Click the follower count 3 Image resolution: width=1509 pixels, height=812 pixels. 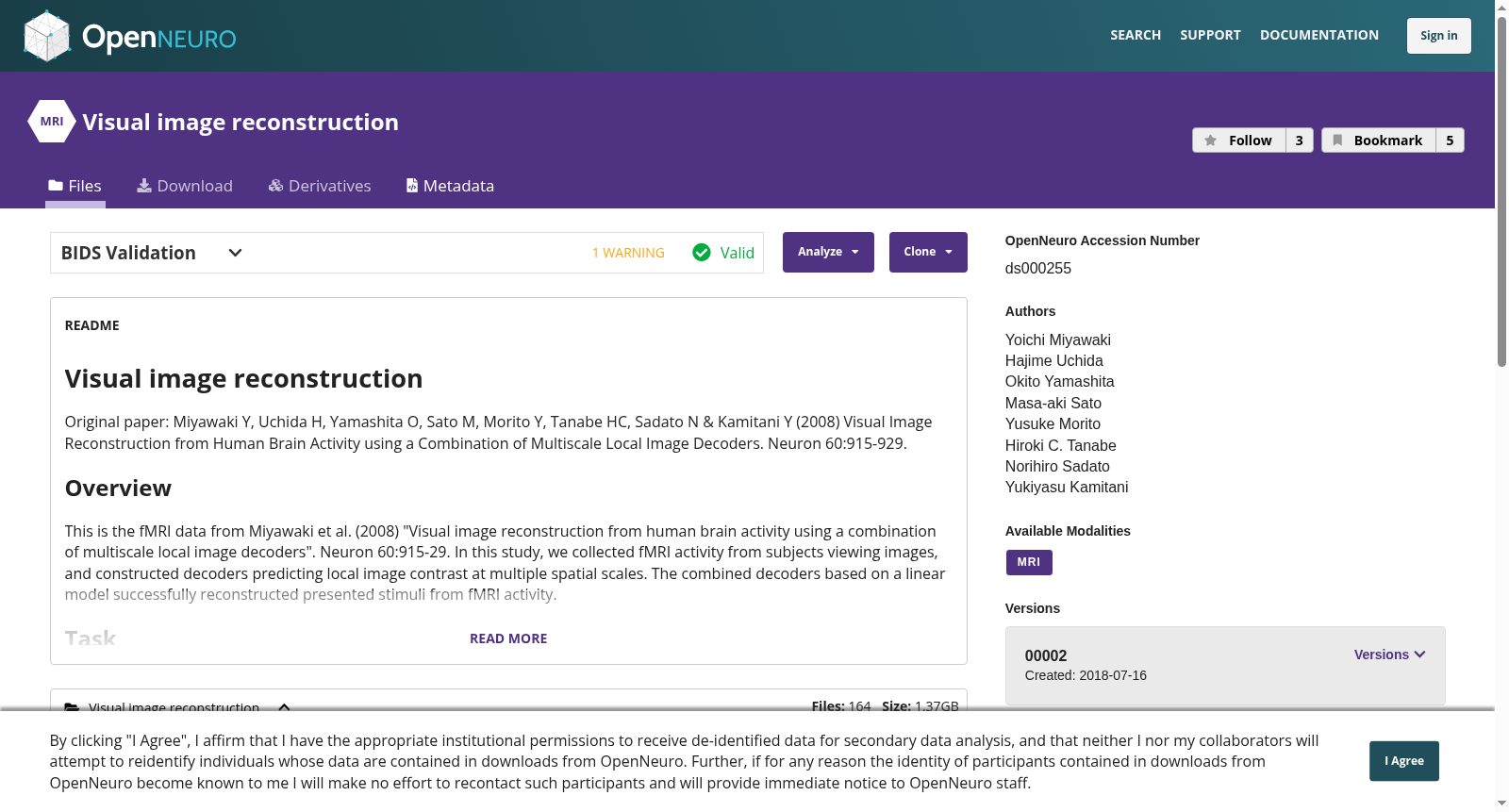click(x=1300, y=141)
